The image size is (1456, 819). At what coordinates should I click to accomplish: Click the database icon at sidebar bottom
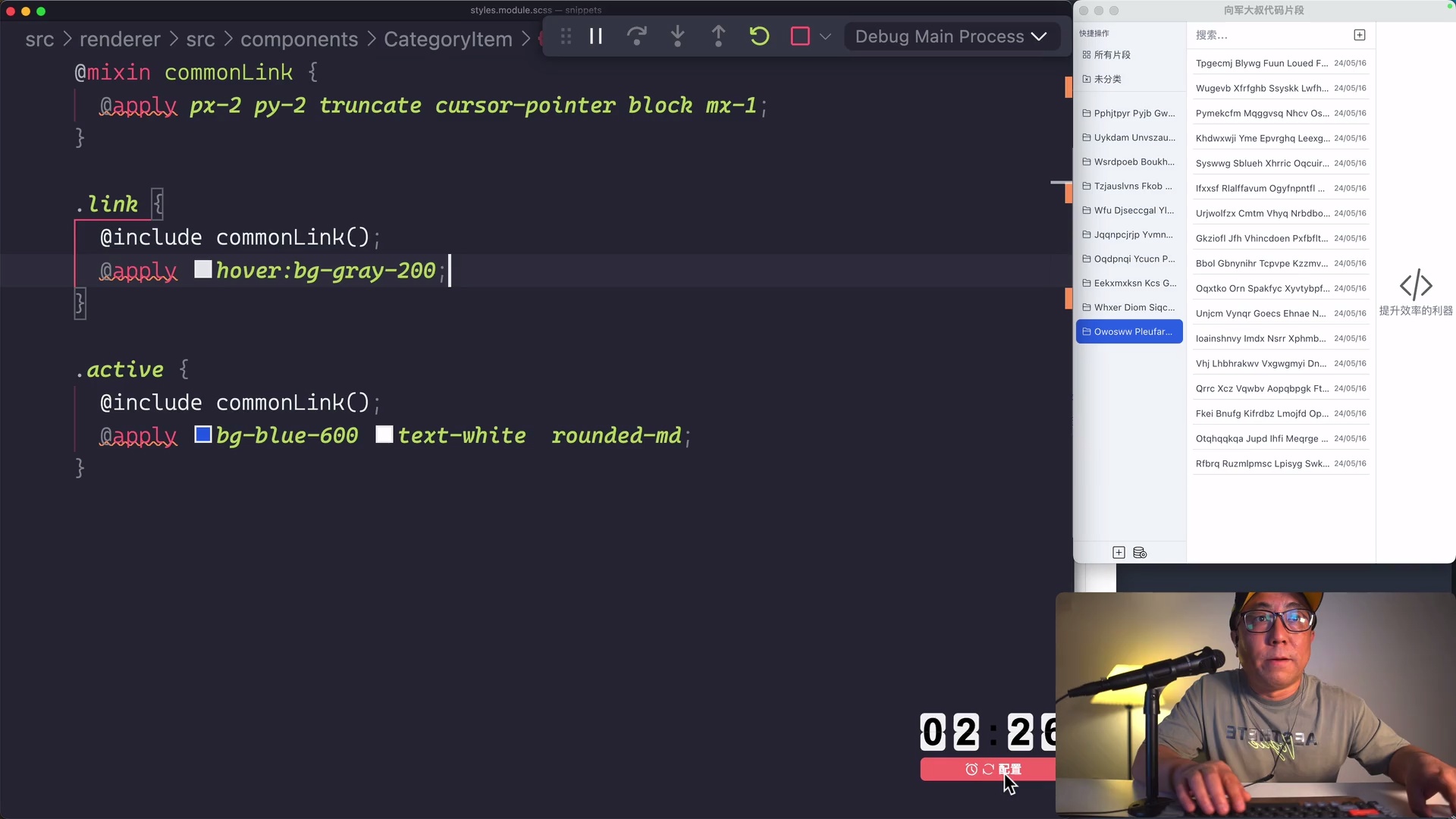pos(1139,552)
